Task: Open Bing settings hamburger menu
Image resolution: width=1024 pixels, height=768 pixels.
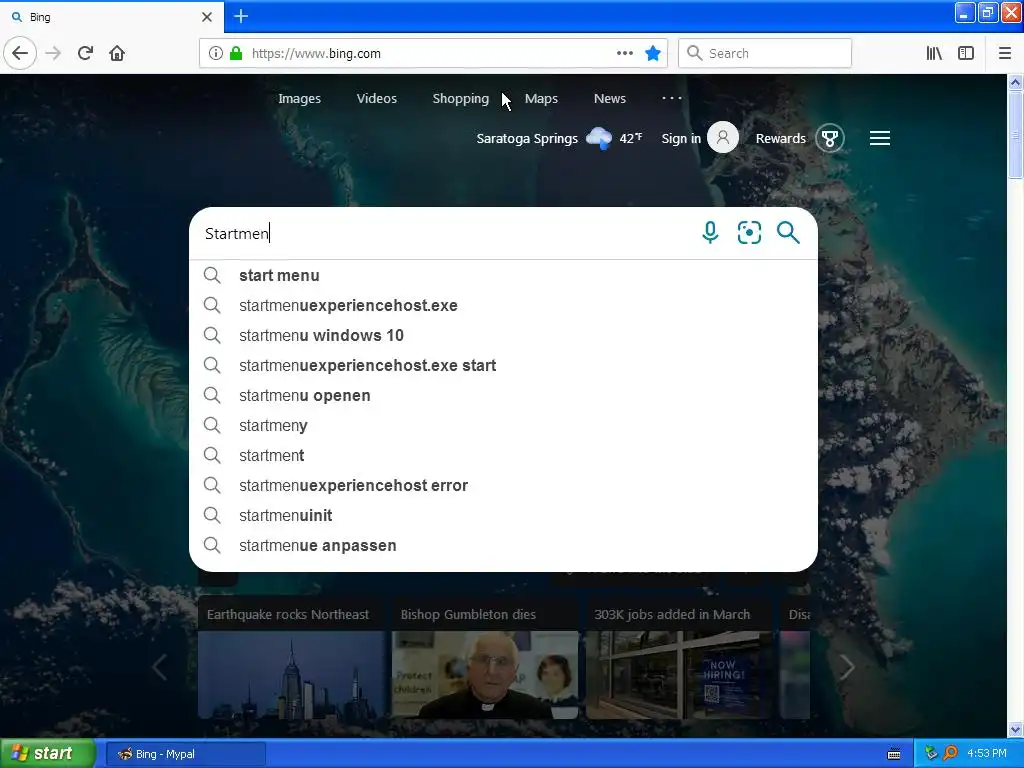Action: [880, 138]
